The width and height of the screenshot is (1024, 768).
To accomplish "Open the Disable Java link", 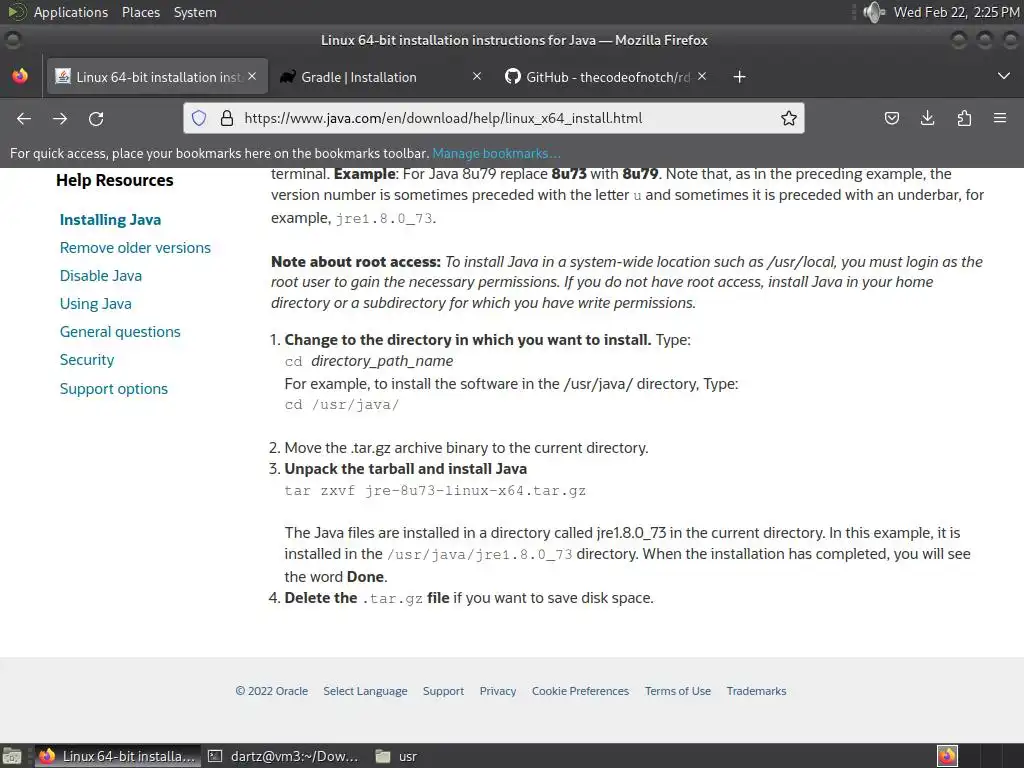I will click(101, 276).
